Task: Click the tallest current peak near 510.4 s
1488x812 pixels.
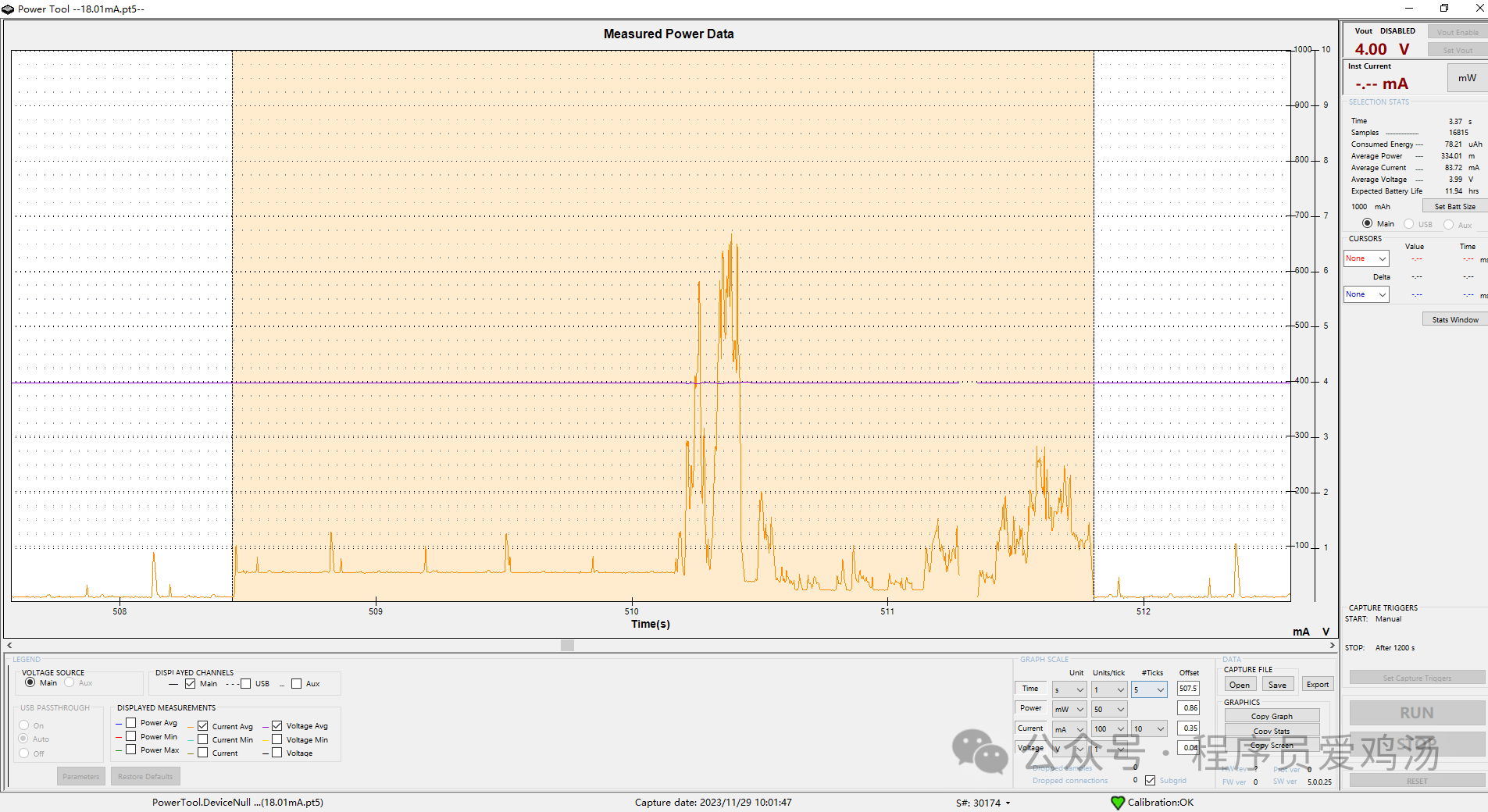Action: [x=732, y=234]
